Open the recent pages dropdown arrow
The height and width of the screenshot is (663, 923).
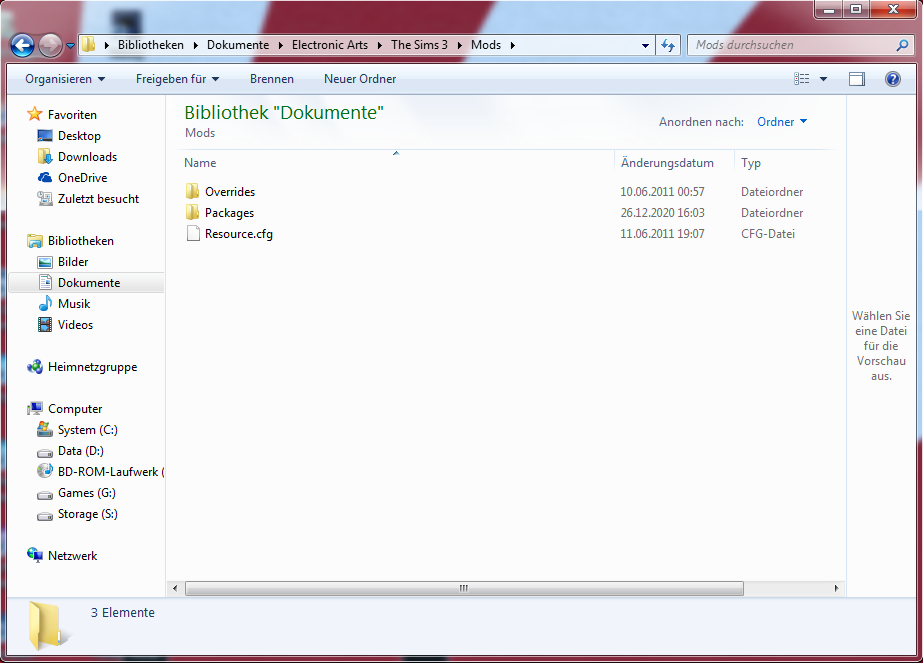pos(70,45)
